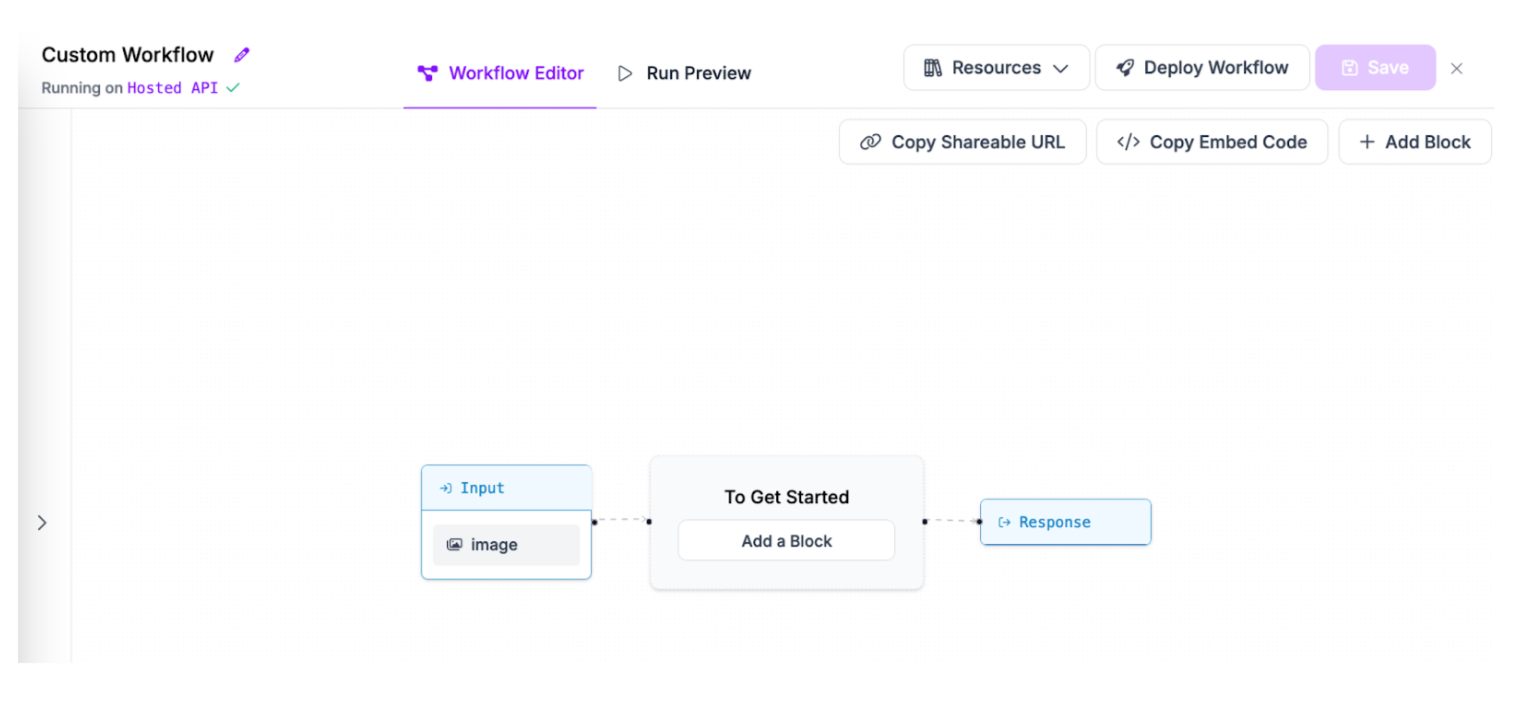Open the Hosted API link
The width and height of the screenshot is (1524, 702).
tap(172, 88)
